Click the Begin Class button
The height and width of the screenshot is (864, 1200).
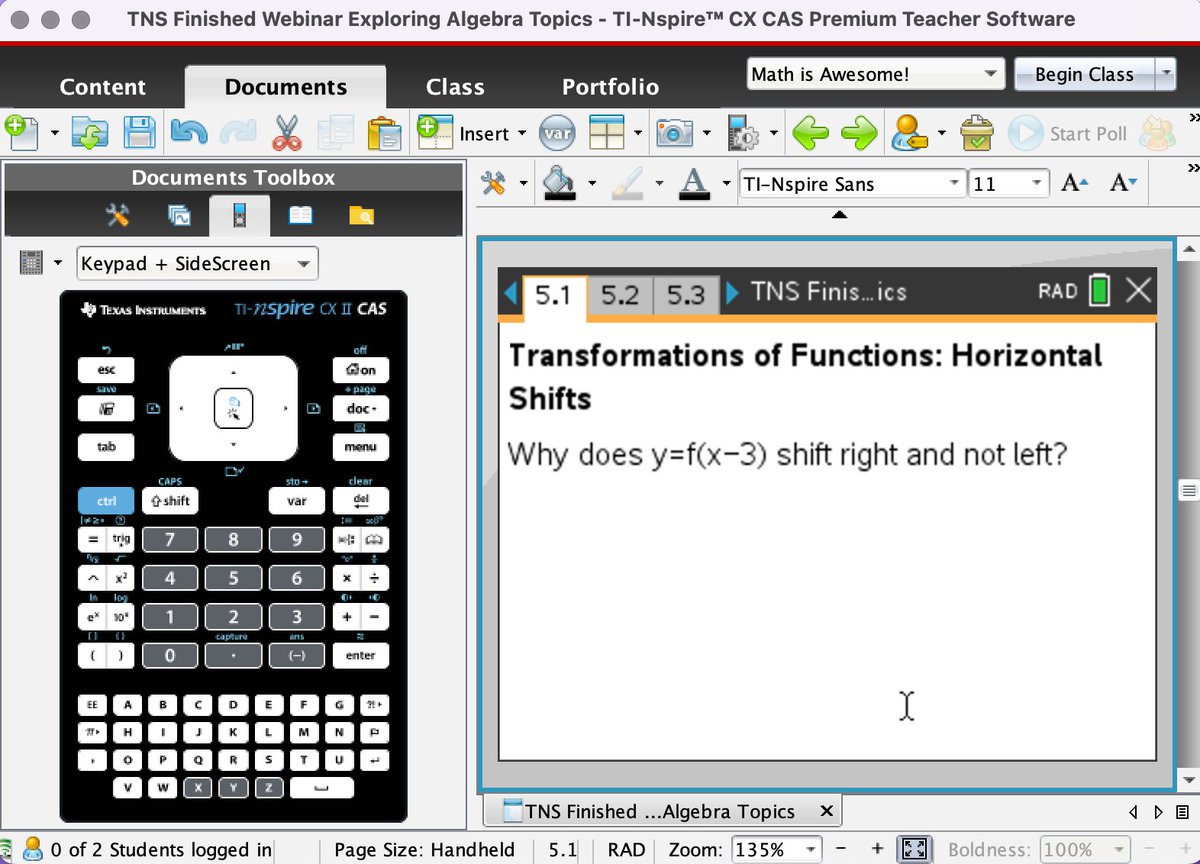1084,74
